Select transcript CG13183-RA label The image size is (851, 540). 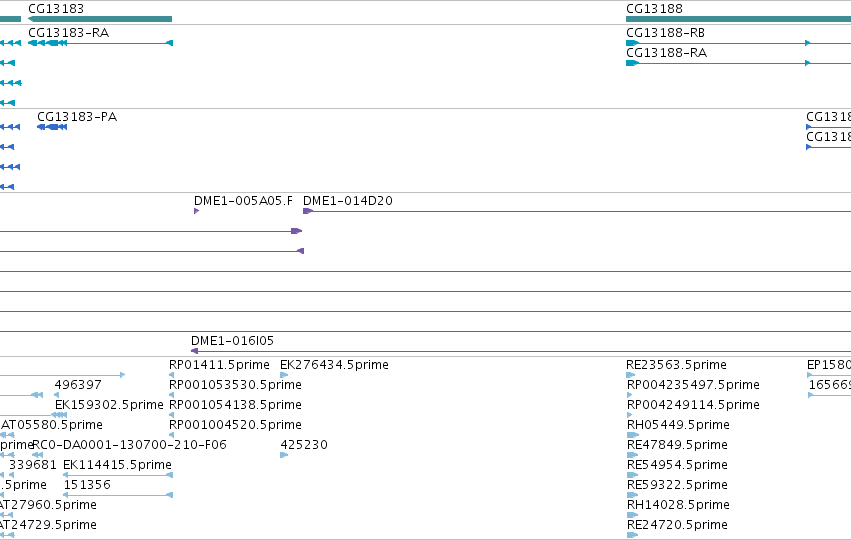tap(68, 33)
